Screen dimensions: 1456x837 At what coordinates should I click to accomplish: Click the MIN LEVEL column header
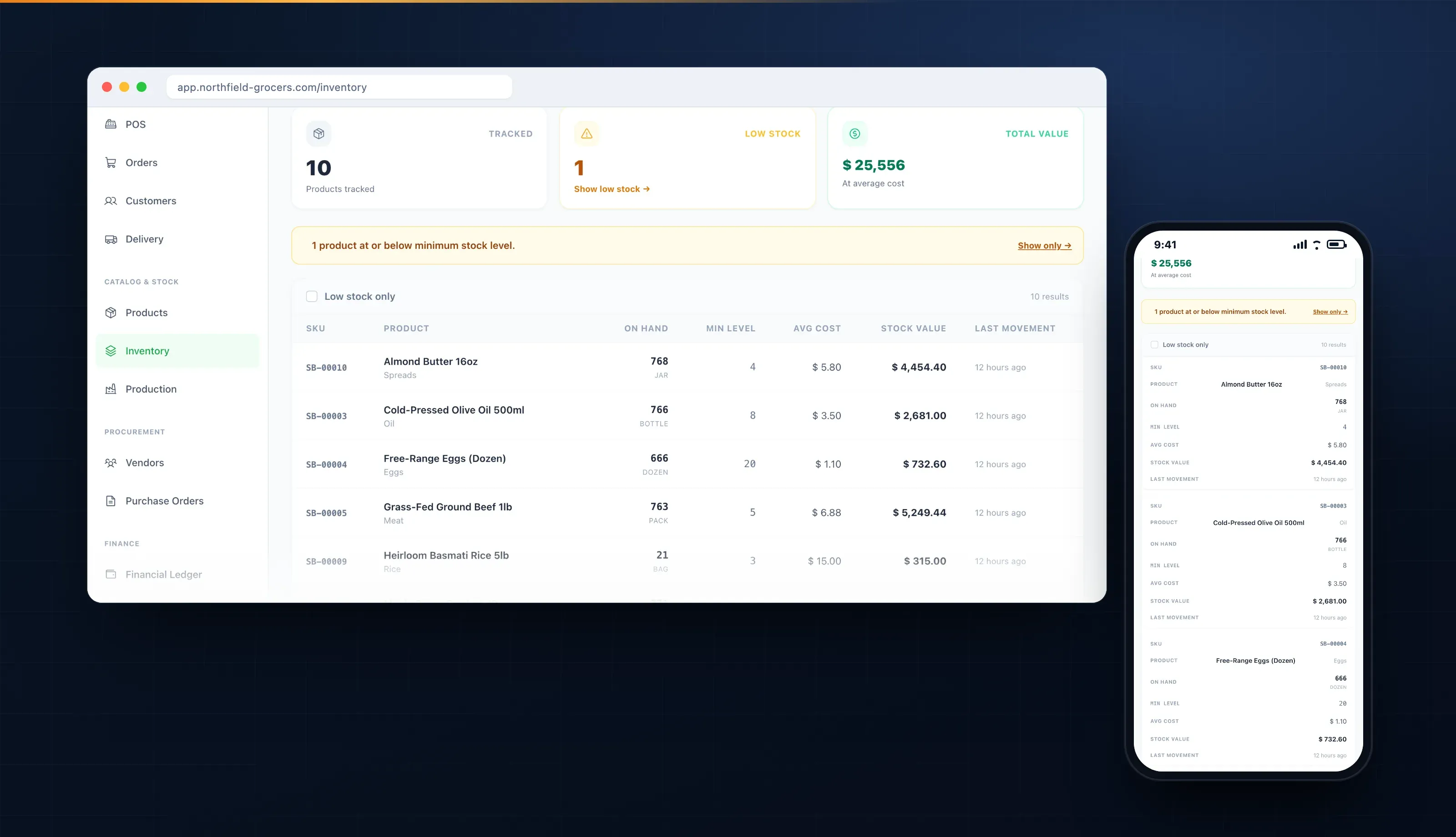point(731,328)
